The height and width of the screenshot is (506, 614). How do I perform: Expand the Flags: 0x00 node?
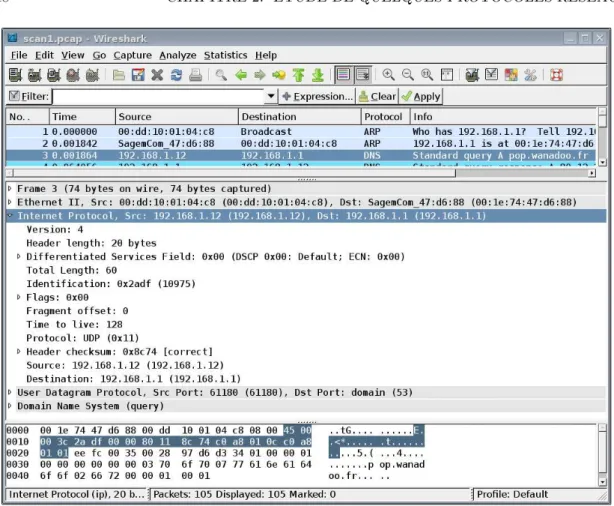(18, 297)
